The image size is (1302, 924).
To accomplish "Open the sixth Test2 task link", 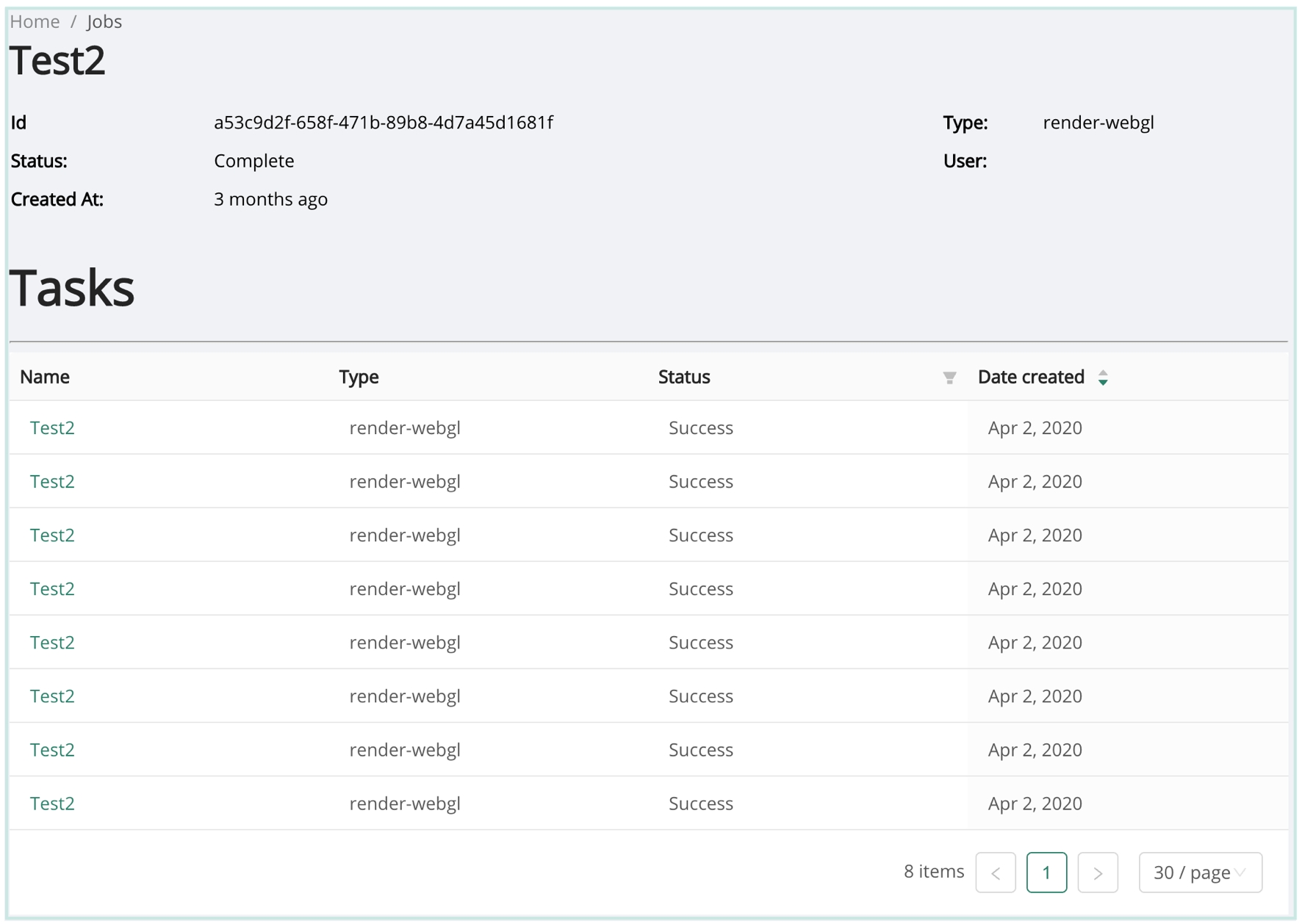I will [52, 696].
